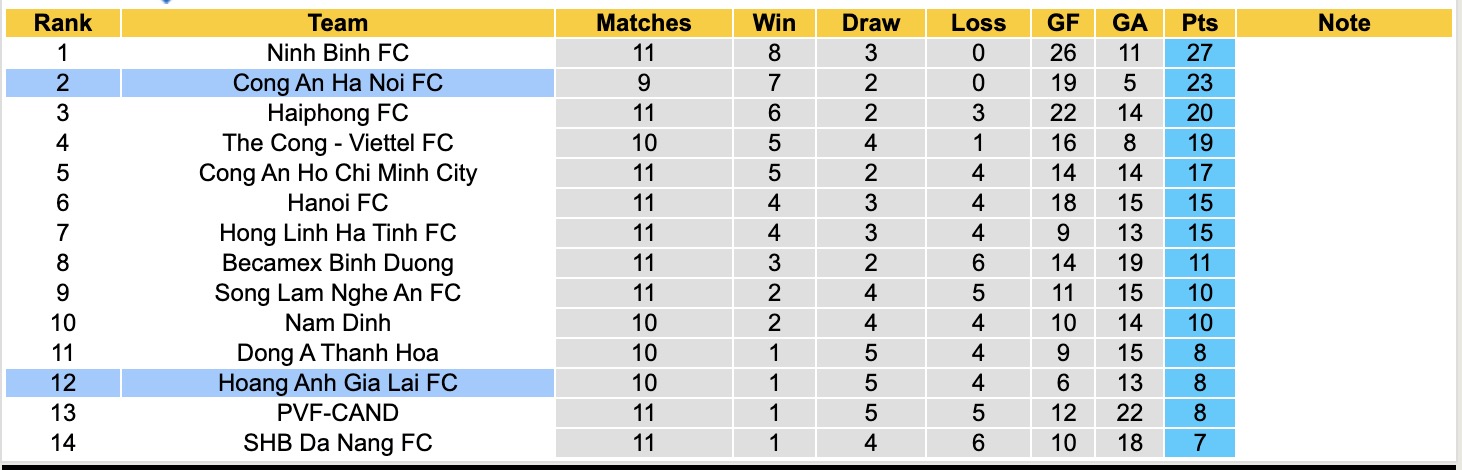The image size is (1462, 470).
Task: Open the Ninh Binh FC team name
Action: 338,53
